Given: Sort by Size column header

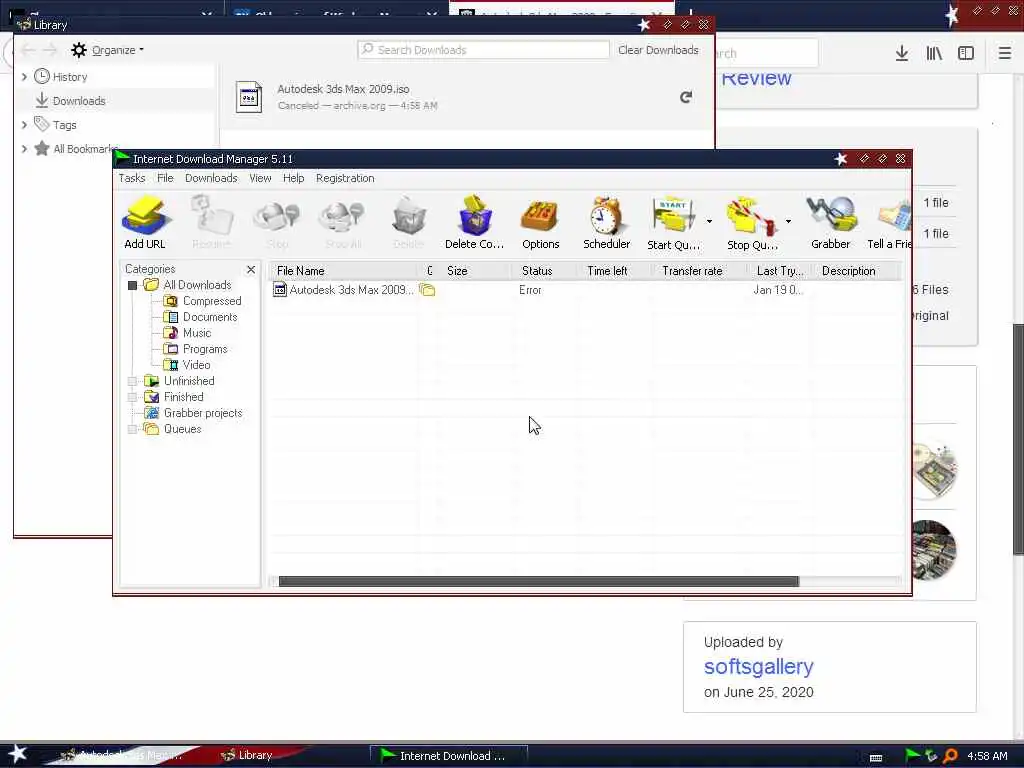Looking at the screenshot, I should pos(475,271).
